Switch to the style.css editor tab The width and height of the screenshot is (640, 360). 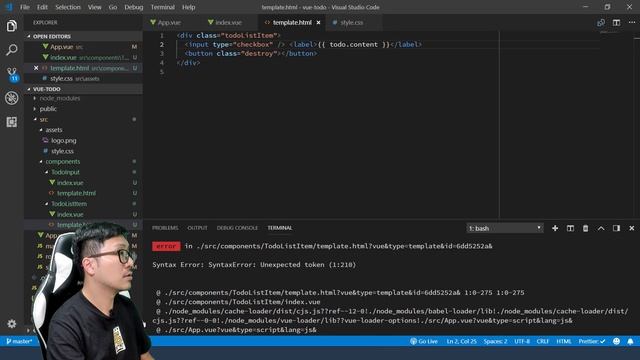pos(351,22)
